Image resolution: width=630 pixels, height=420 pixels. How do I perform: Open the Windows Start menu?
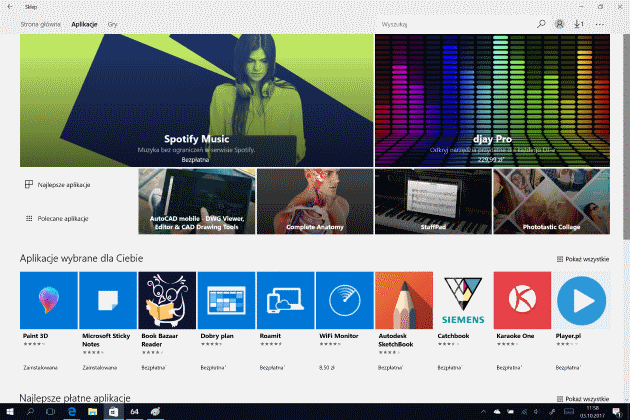pyautogui.click(x=10, y=412)
